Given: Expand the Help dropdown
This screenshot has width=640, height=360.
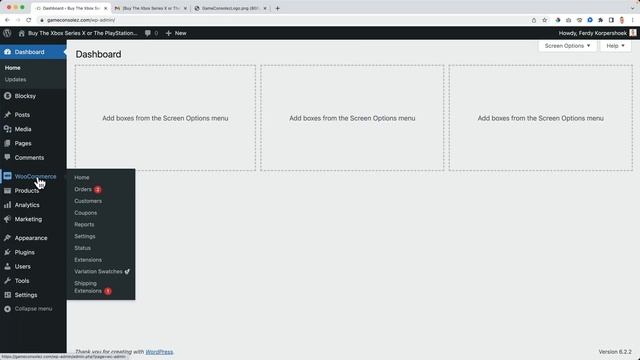Looking at the screenshot, I should [x=616, y=46].
